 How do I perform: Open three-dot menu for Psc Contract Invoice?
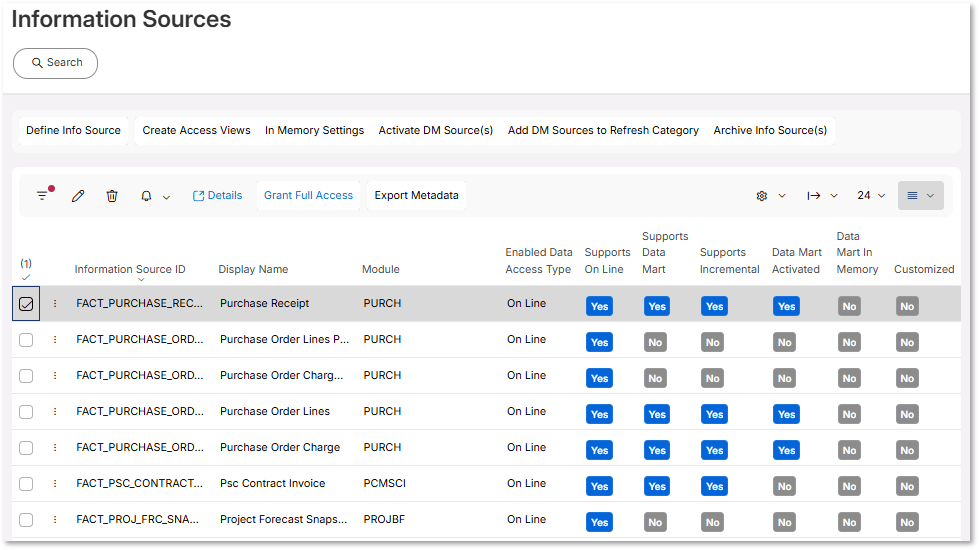tap(55, 483)
